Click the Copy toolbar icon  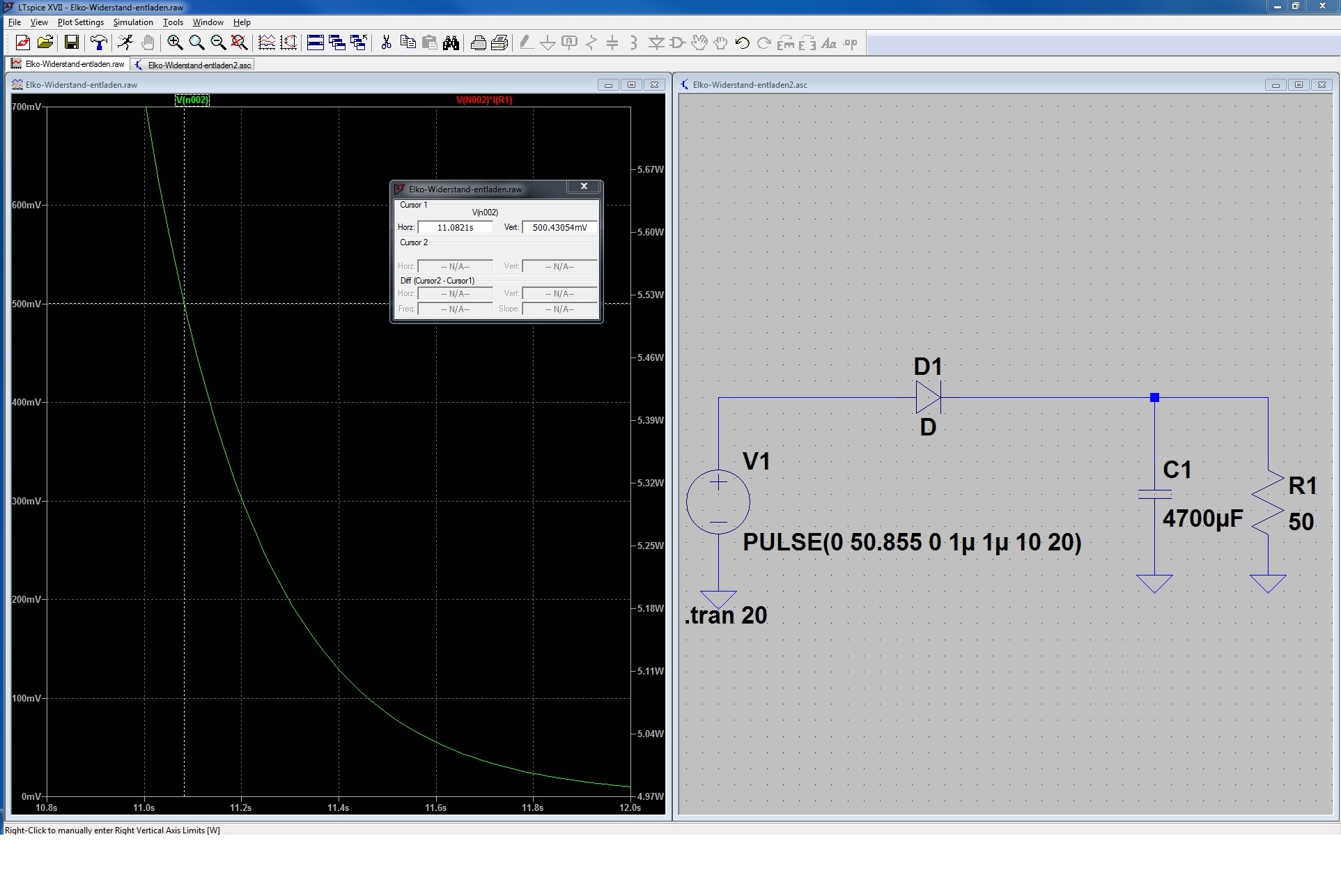point(408,43)
